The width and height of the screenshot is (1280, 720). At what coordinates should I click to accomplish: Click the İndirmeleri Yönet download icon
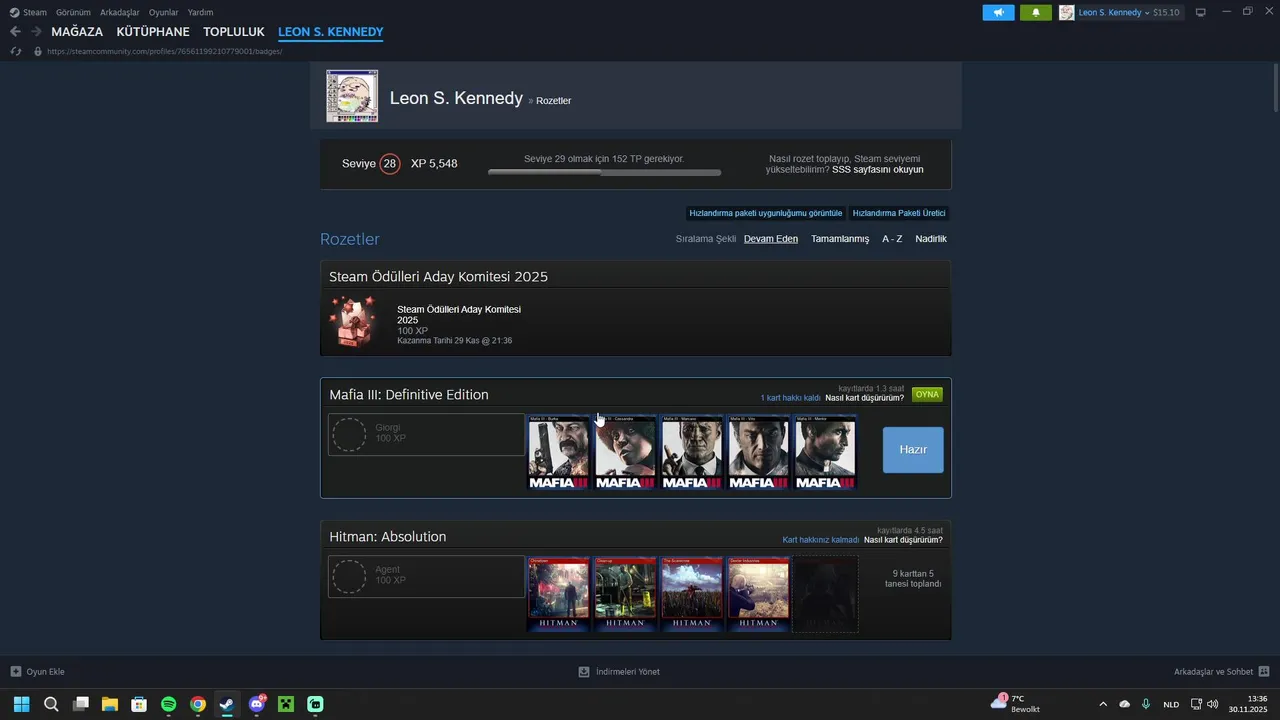pyautogui.click(x=584, y=672)
